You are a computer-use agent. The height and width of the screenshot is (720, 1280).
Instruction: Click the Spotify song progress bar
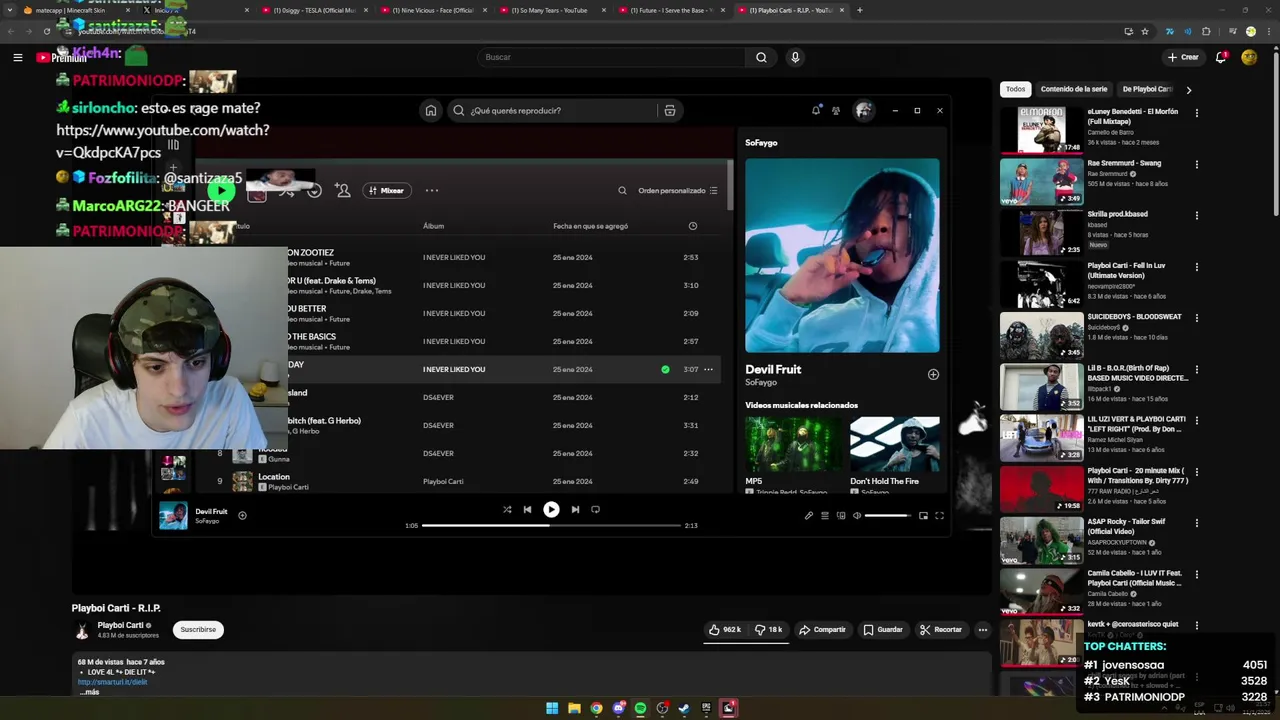[x=551, y=525]
